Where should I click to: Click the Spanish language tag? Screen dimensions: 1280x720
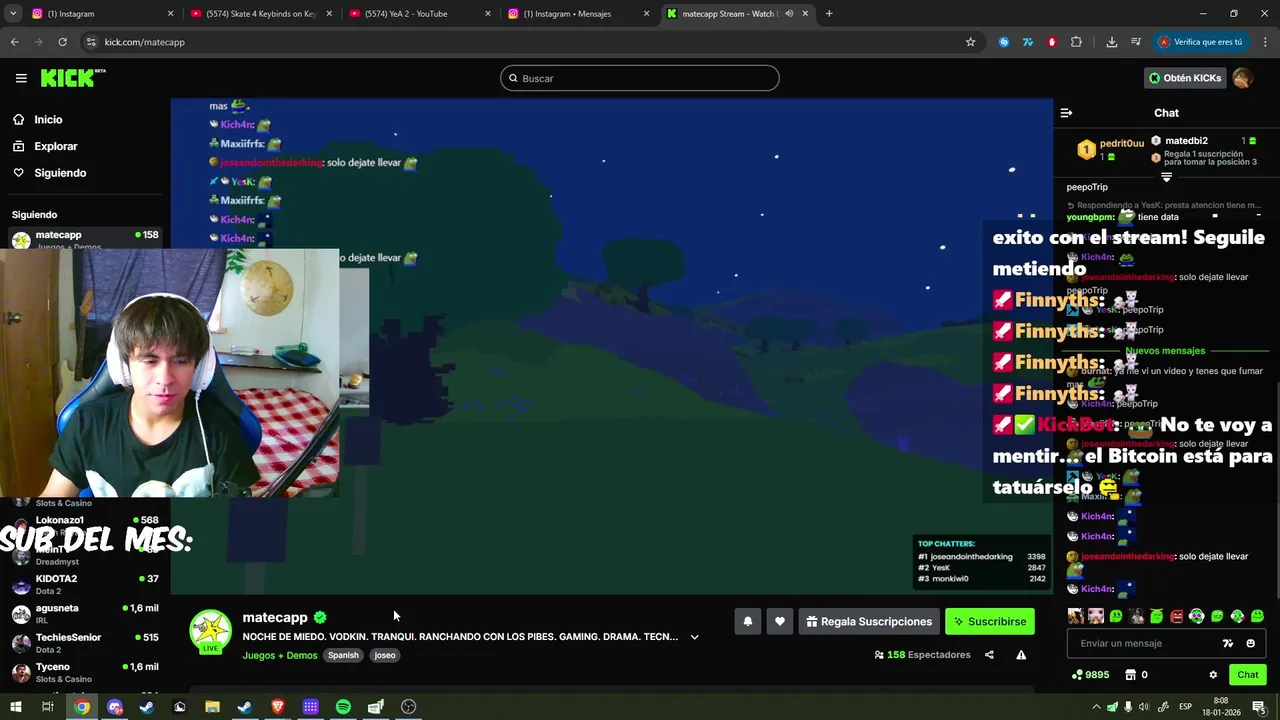[343, 656]
